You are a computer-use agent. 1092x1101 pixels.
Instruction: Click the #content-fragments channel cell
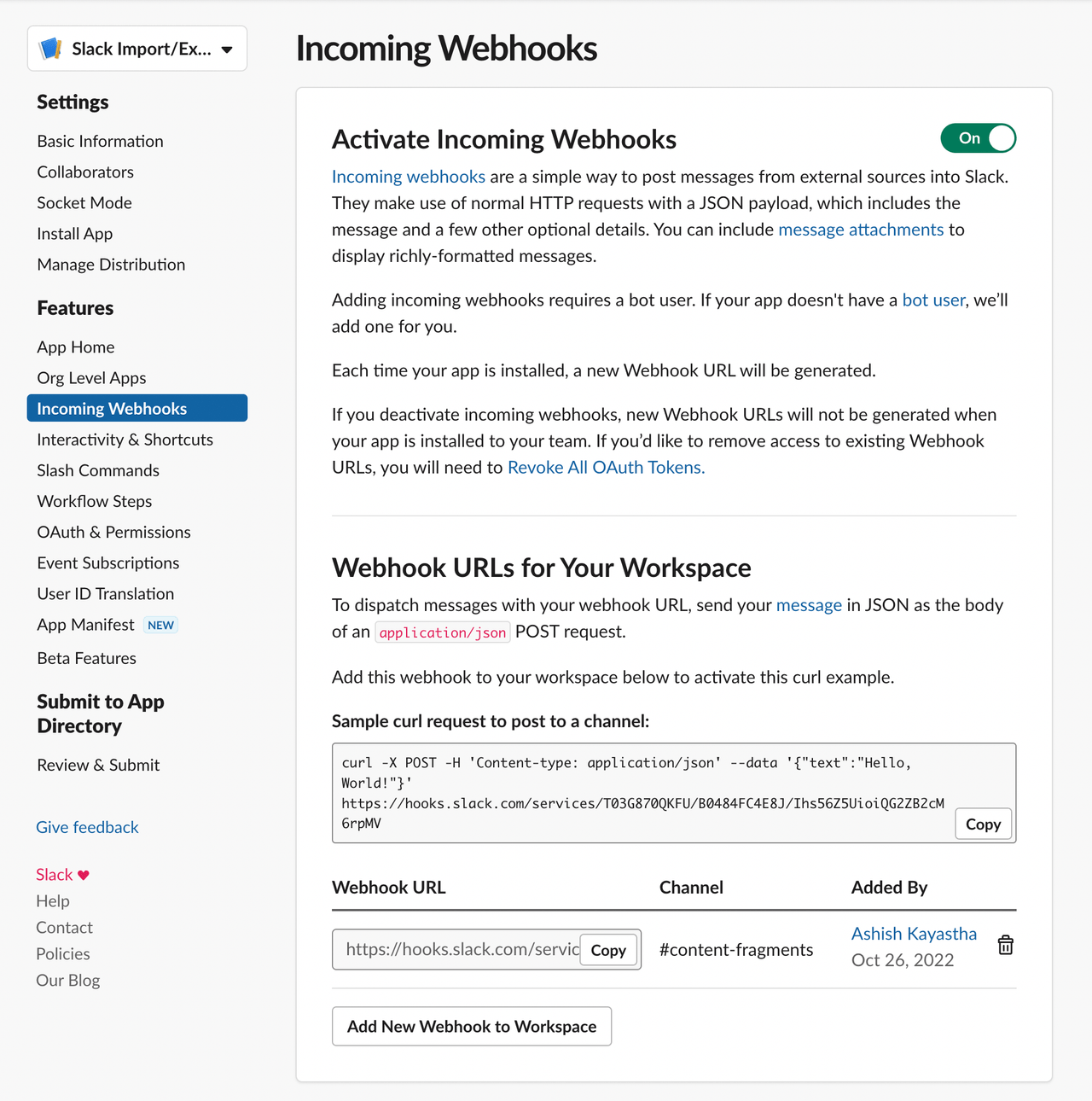click(736, 950)
